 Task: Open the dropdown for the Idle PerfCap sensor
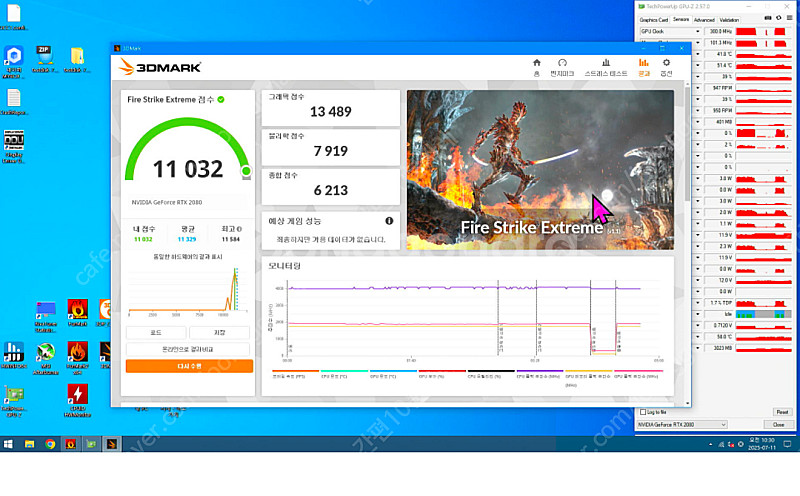(697, 314)
